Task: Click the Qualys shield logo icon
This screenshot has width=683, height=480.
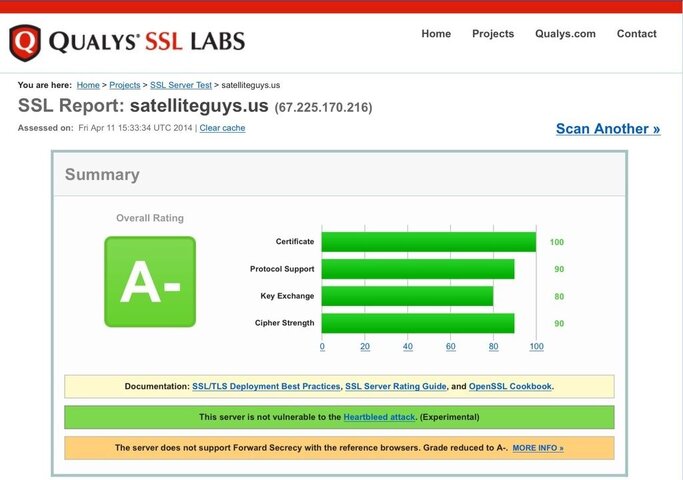Action: (x=25, y=42)
